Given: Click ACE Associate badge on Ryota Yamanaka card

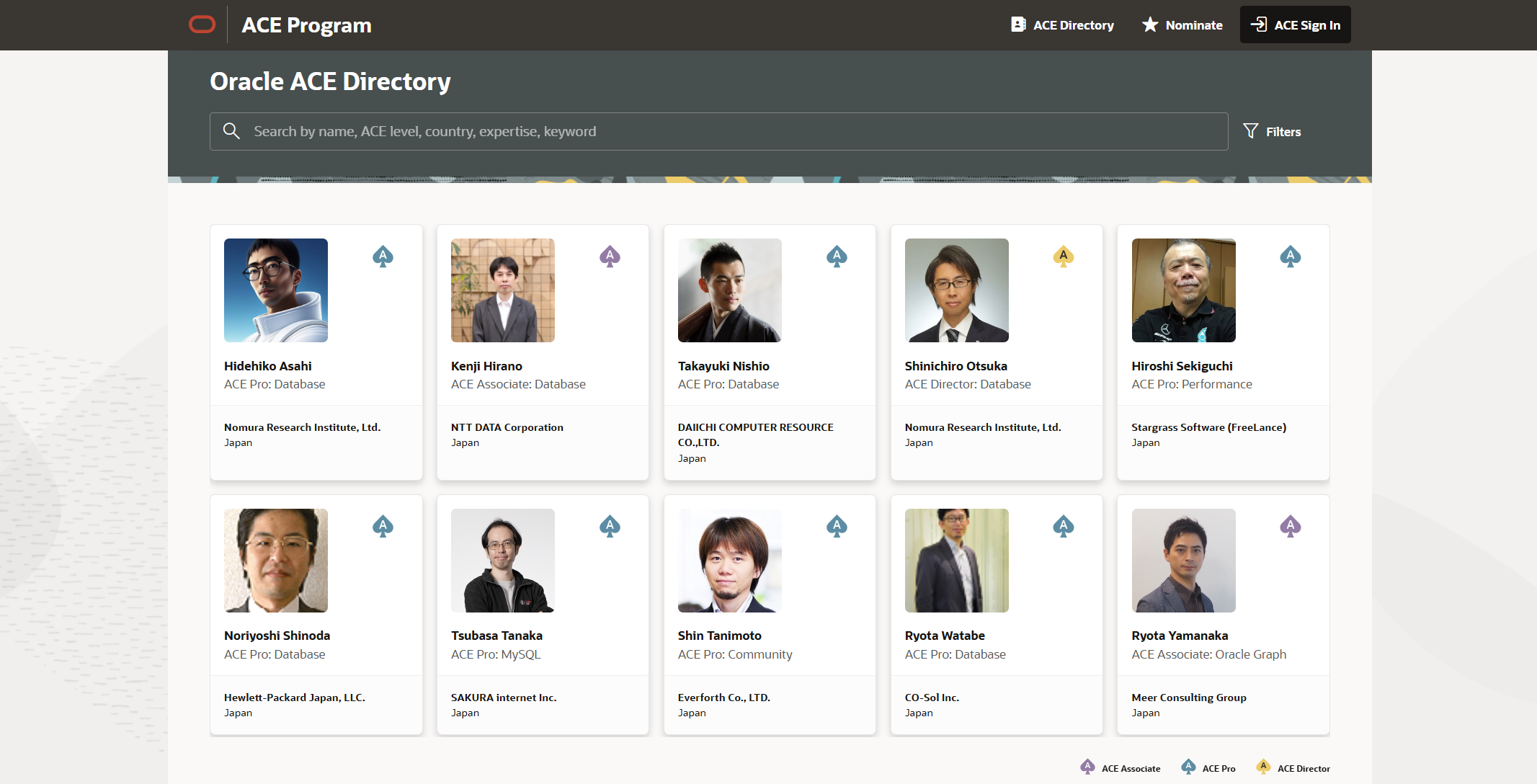Looking at the screenshot, I should tap(1290, 527).
